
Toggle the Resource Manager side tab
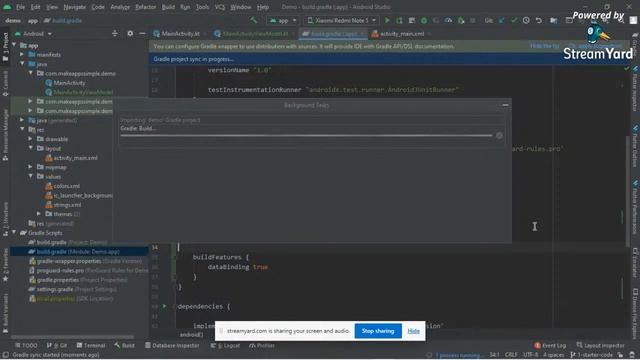click(x=5, y=135)
